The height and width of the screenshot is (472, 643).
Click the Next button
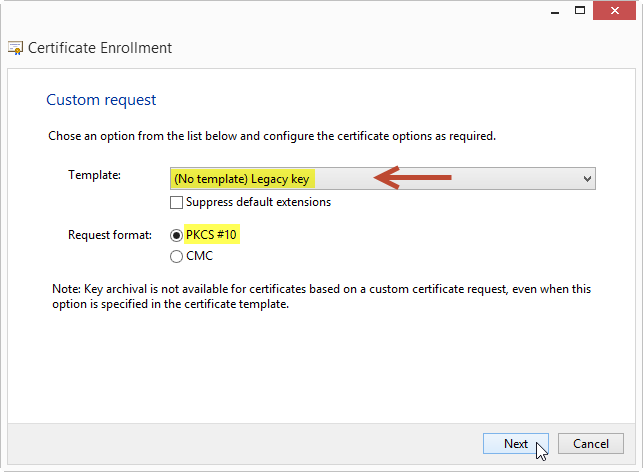[516, 444]
